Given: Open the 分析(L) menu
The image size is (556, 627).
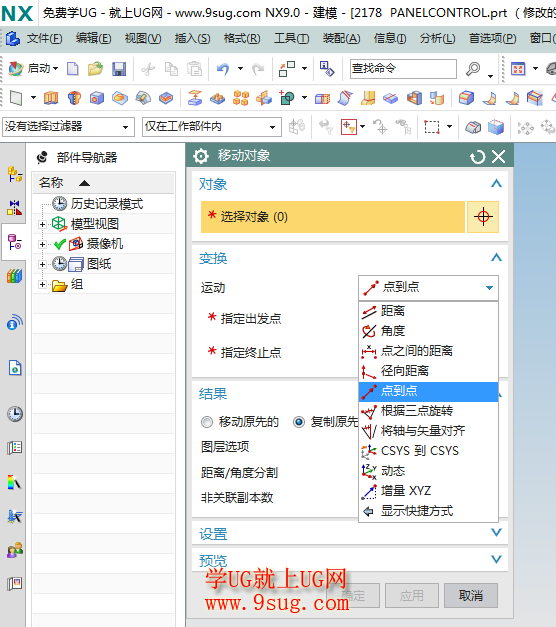Looking at the screenshot, I should coord(438,39).
